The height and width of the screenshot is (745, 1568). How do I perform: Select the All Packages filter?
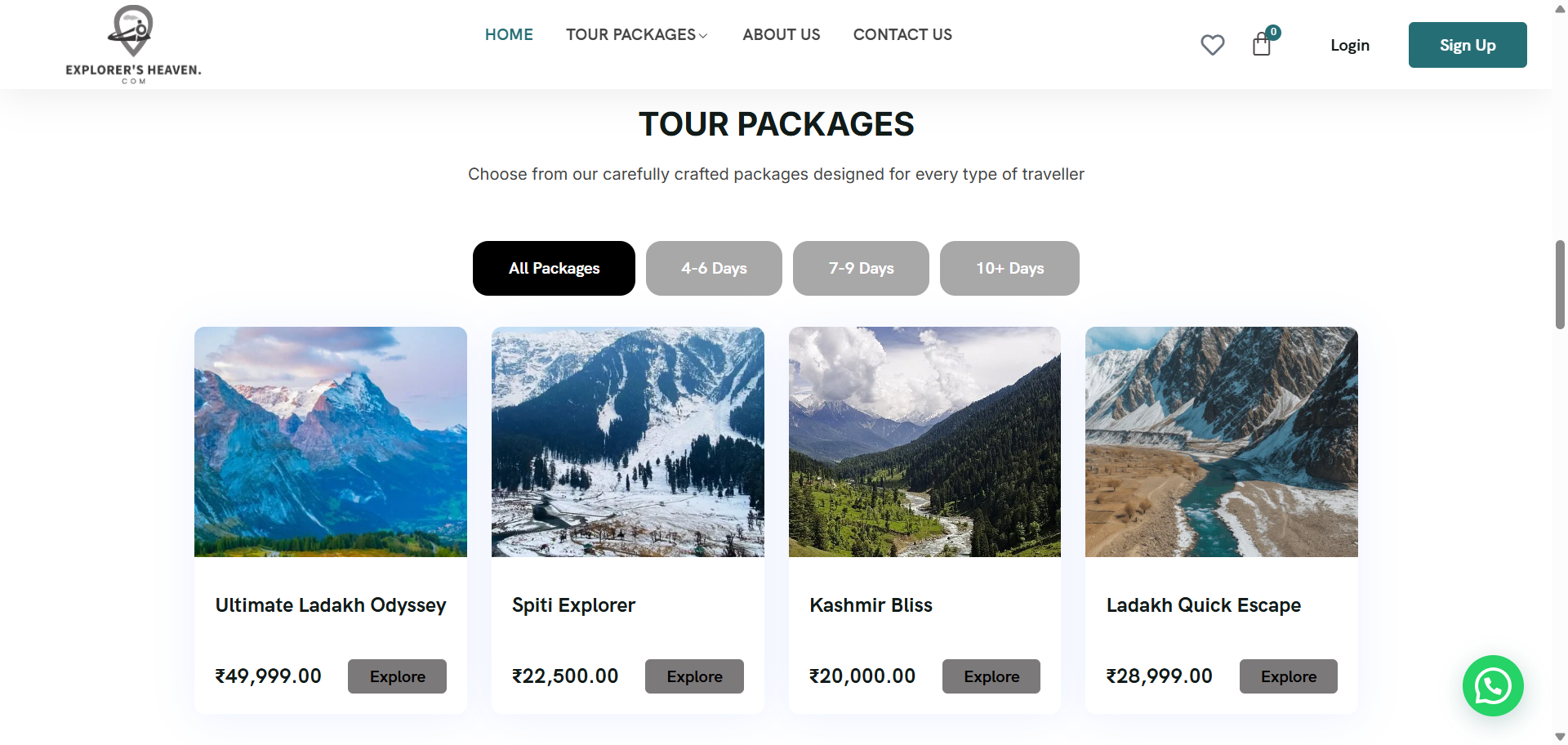tap(554, 268)
